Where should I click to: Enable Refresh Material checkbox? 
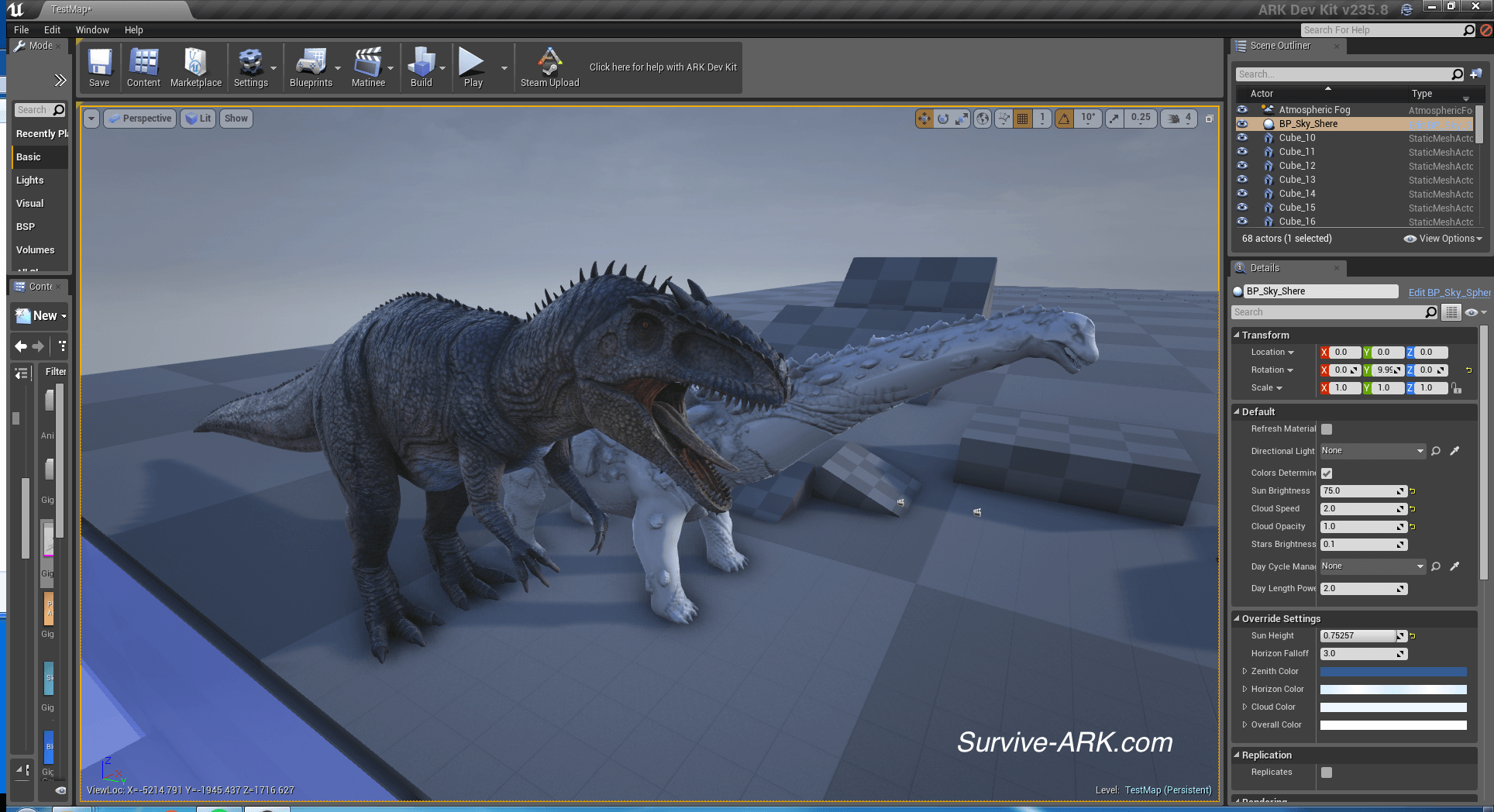[1327, 429]
